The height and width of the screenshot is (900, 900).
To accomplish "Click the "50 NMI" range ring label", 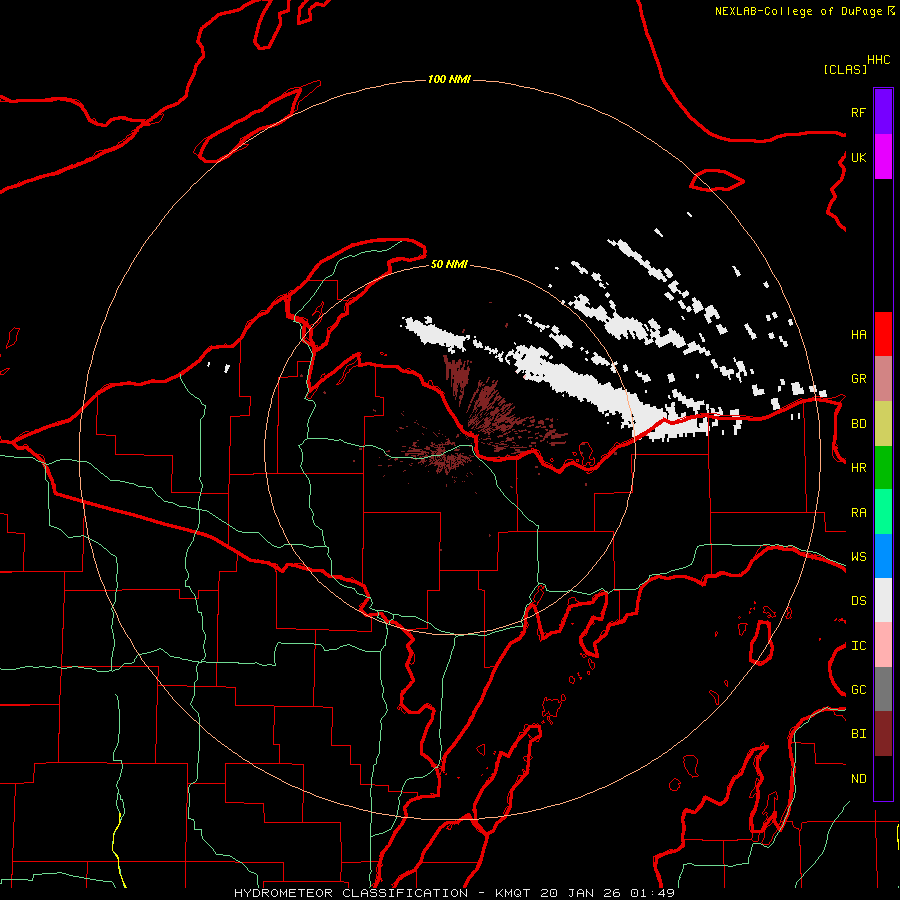I will tap(449, 264).
